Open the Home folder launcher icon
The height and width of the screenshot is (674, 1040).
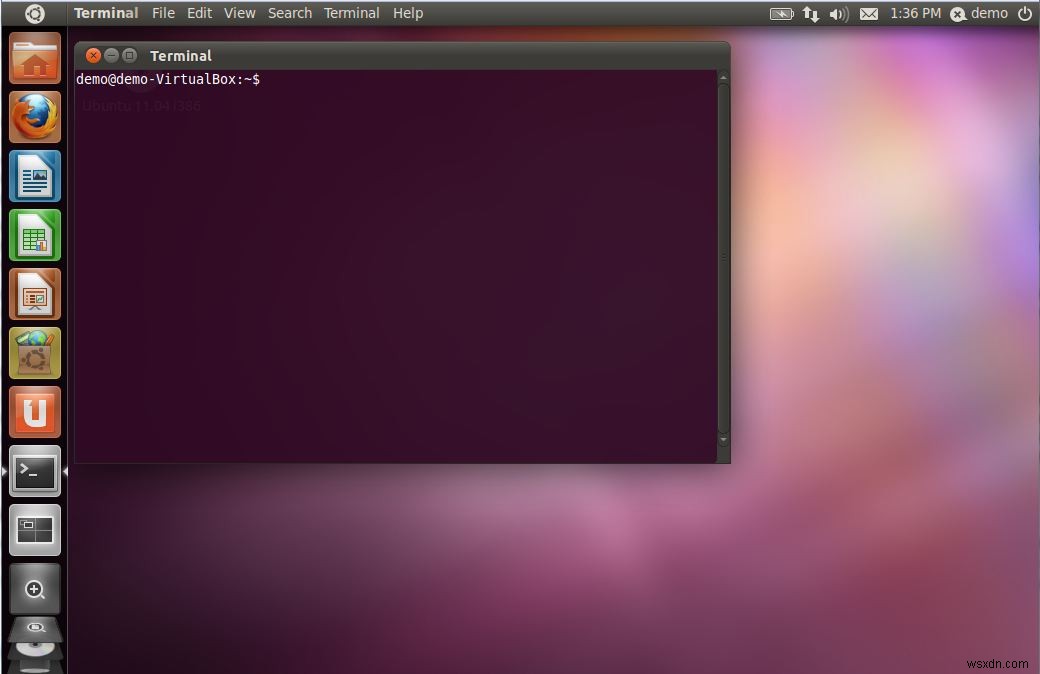click(x=35, y=58)
